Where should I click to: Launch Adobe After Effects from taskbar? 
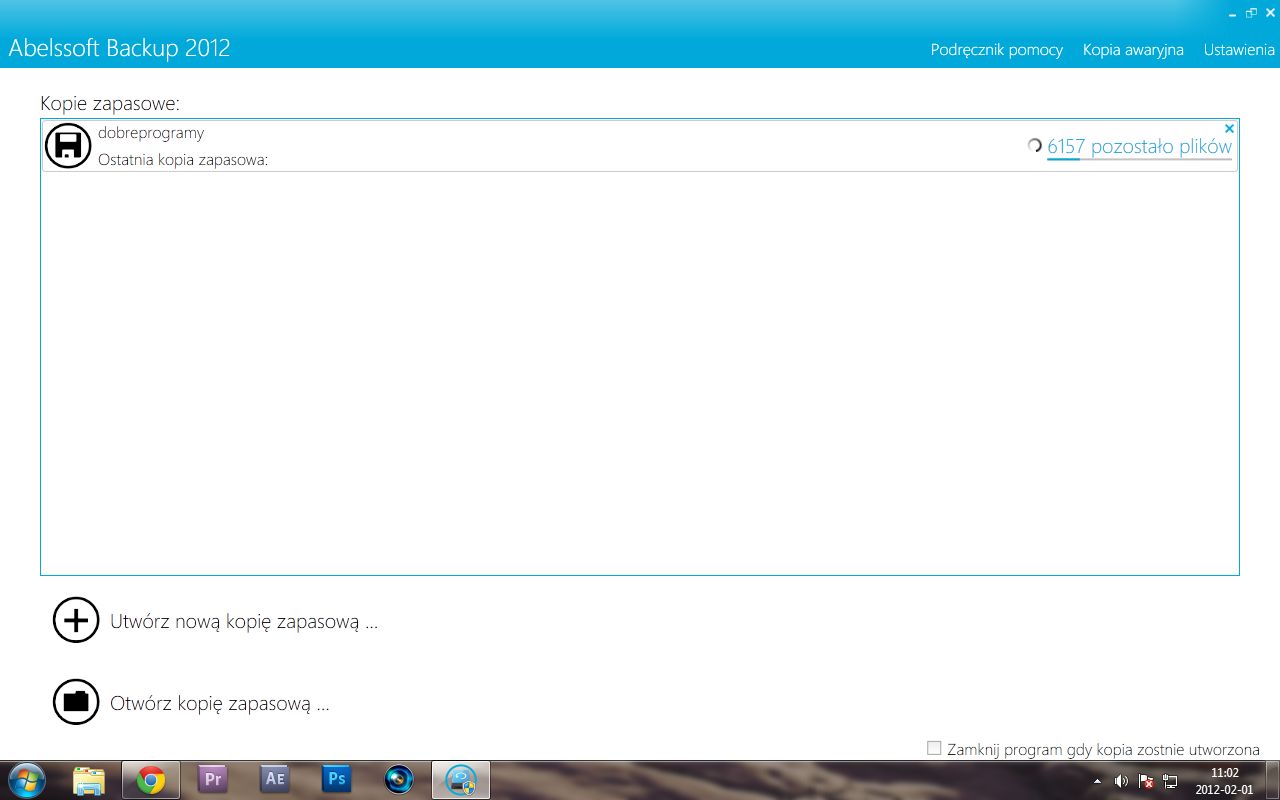[275, 780]
